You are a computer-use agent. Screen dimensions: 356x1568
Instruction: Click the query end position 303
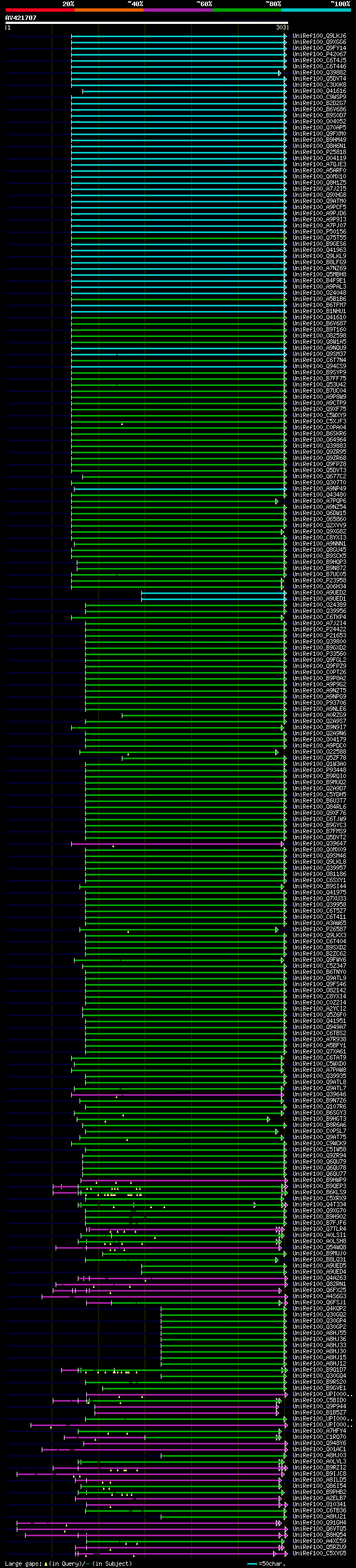click(x=281, y=27)
